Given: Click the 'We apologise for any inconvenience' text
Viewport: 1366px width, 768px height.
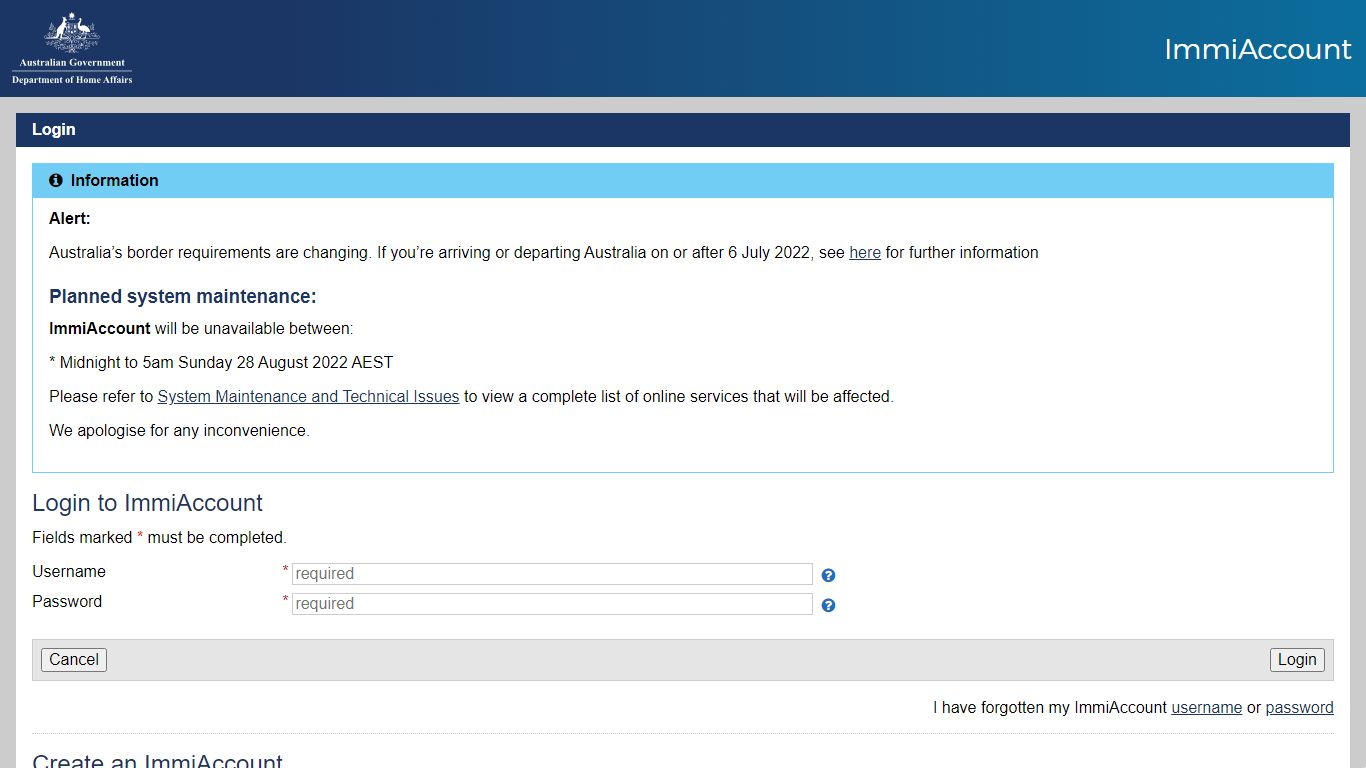Looking at the screenshot, I should tap(179, 431).
